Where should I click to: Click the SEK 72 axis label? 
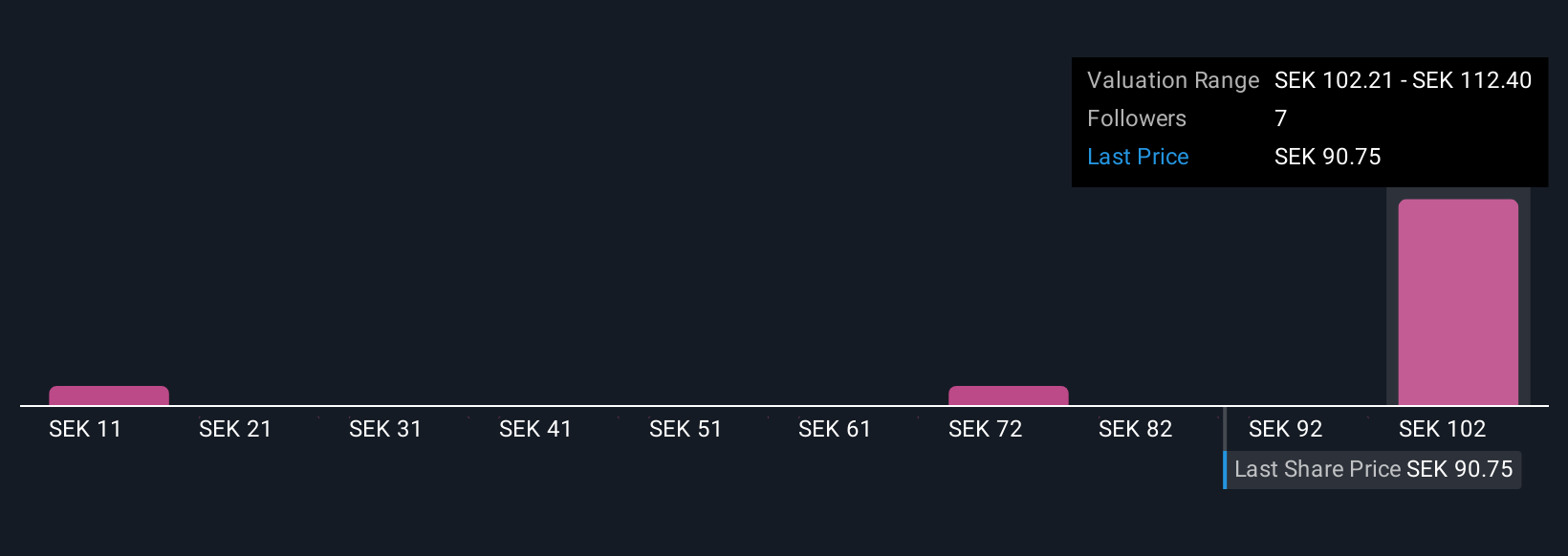pyautogui.click(x=985, y=429)
